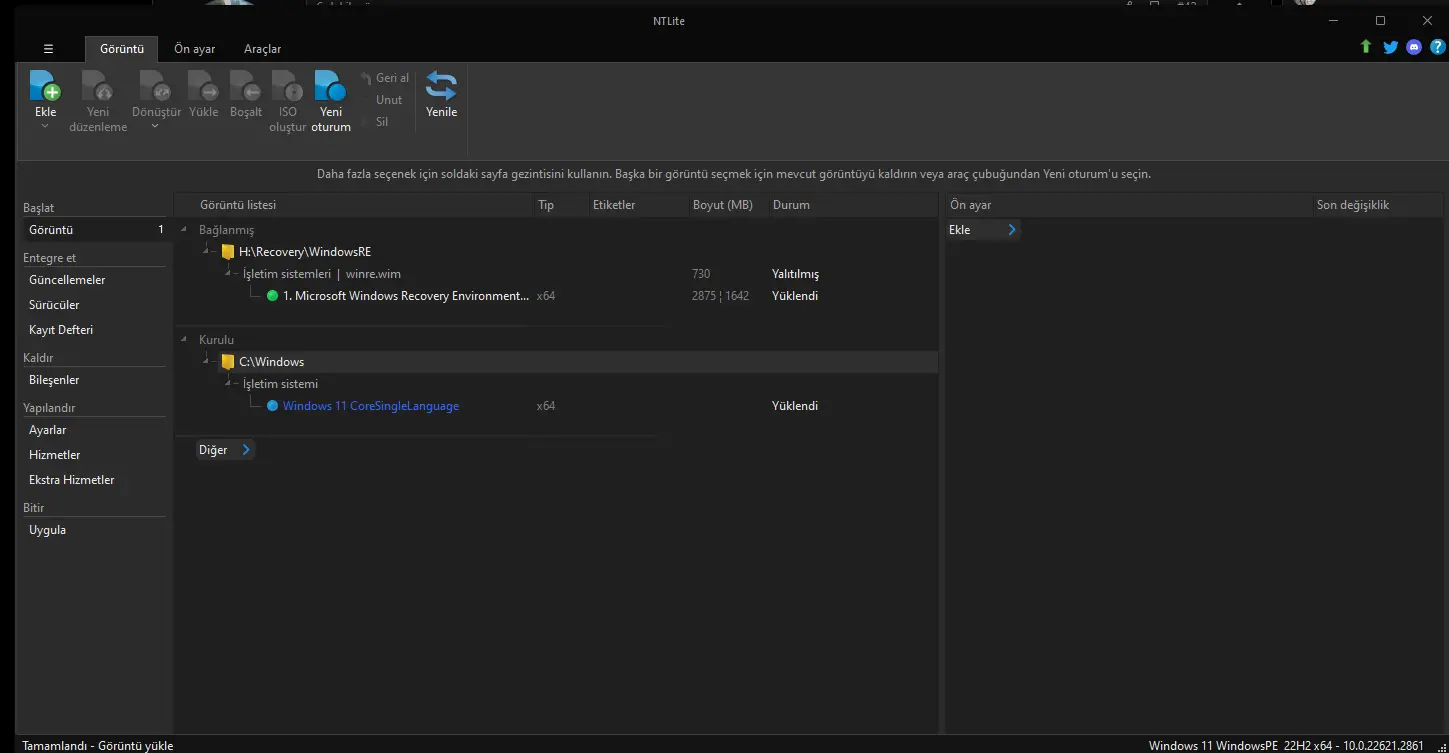Open the Discord link icon

pos(1414,47)
